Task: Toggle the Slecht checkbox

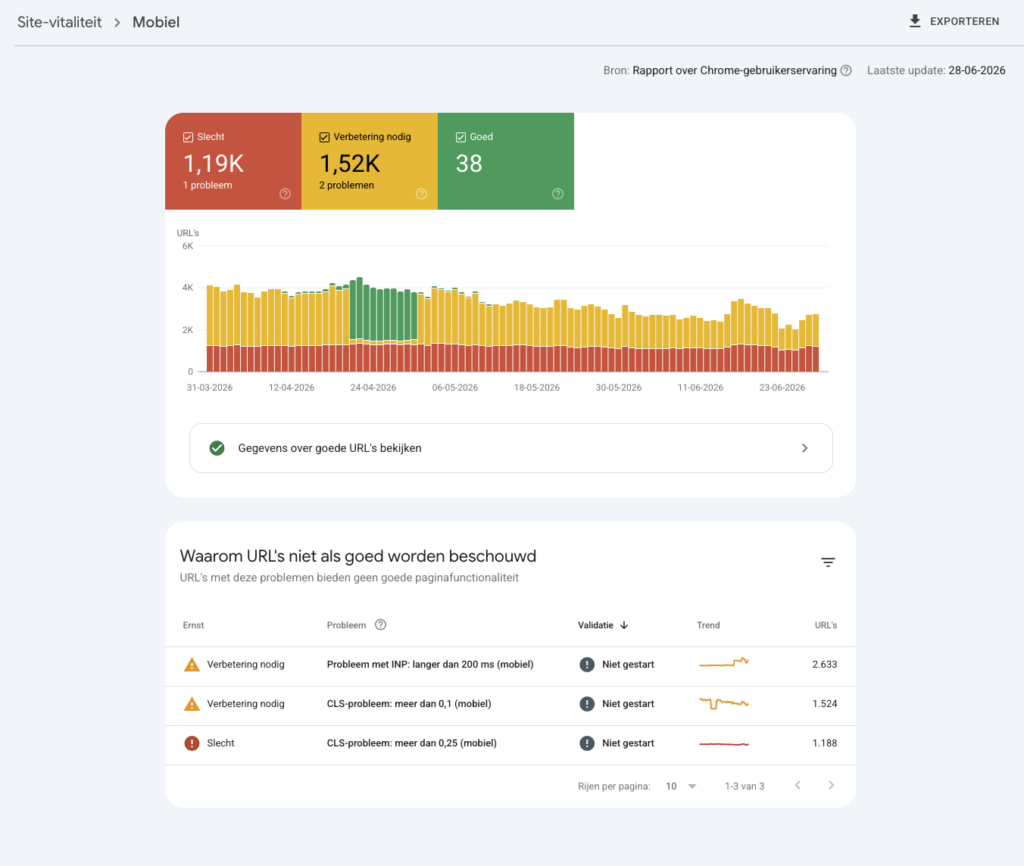Action: 188,137
